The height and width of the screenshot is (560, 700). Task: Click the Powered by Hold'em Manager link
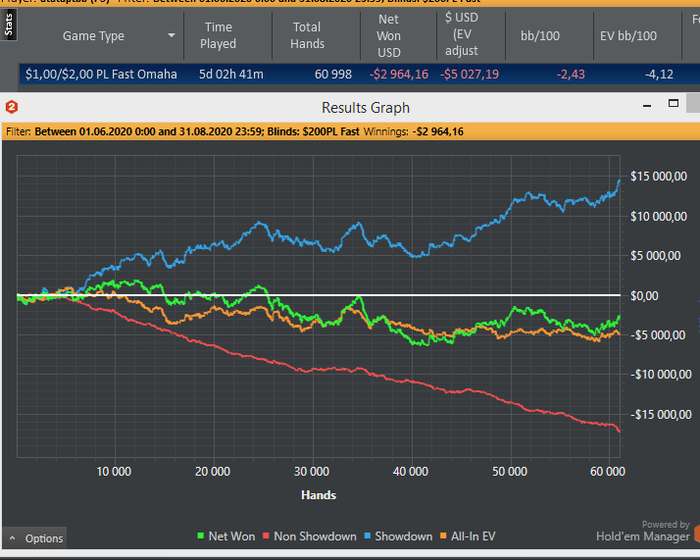pos(643,531)
